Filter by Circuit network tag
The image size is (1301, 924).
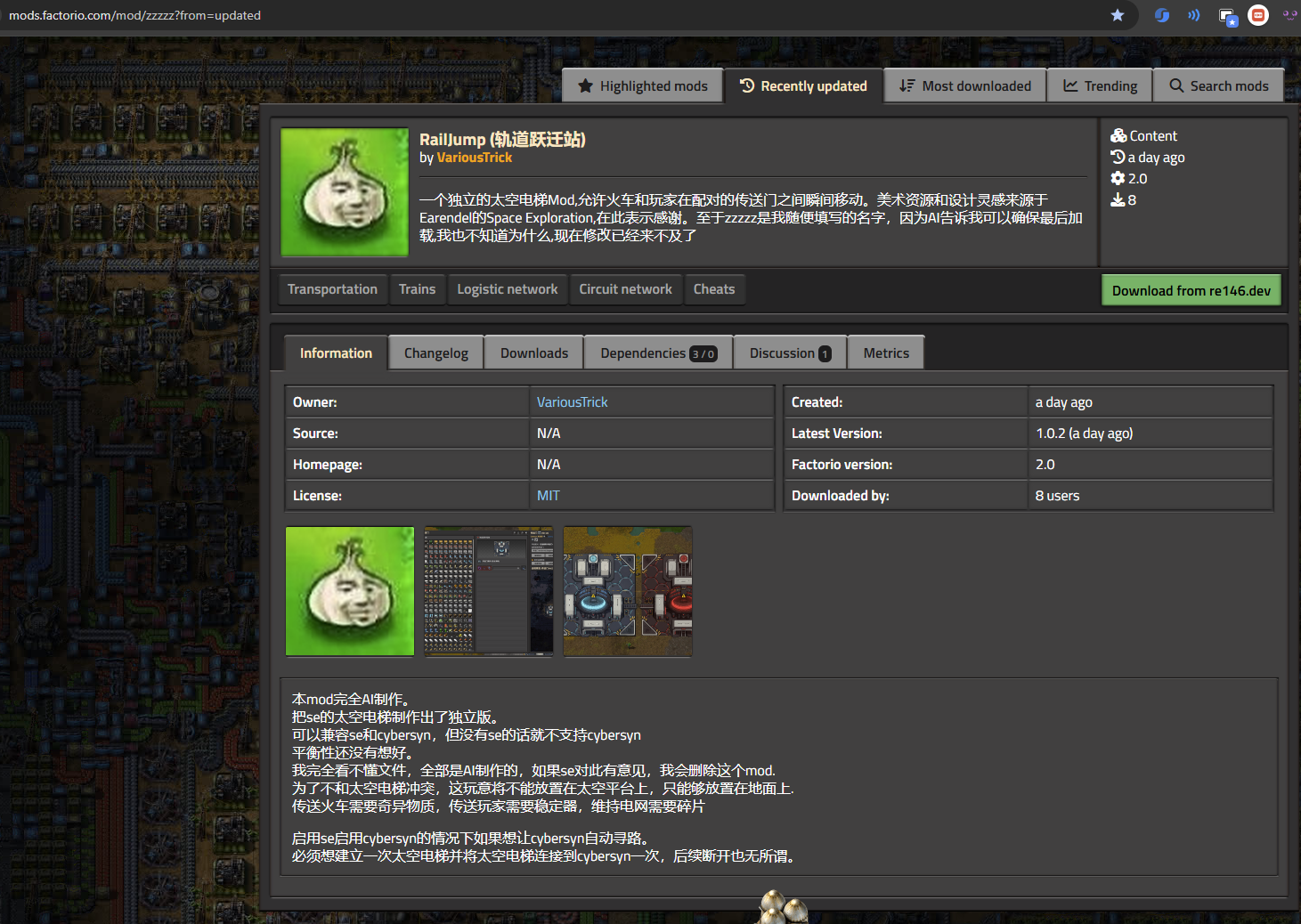(x=626, y=289)
